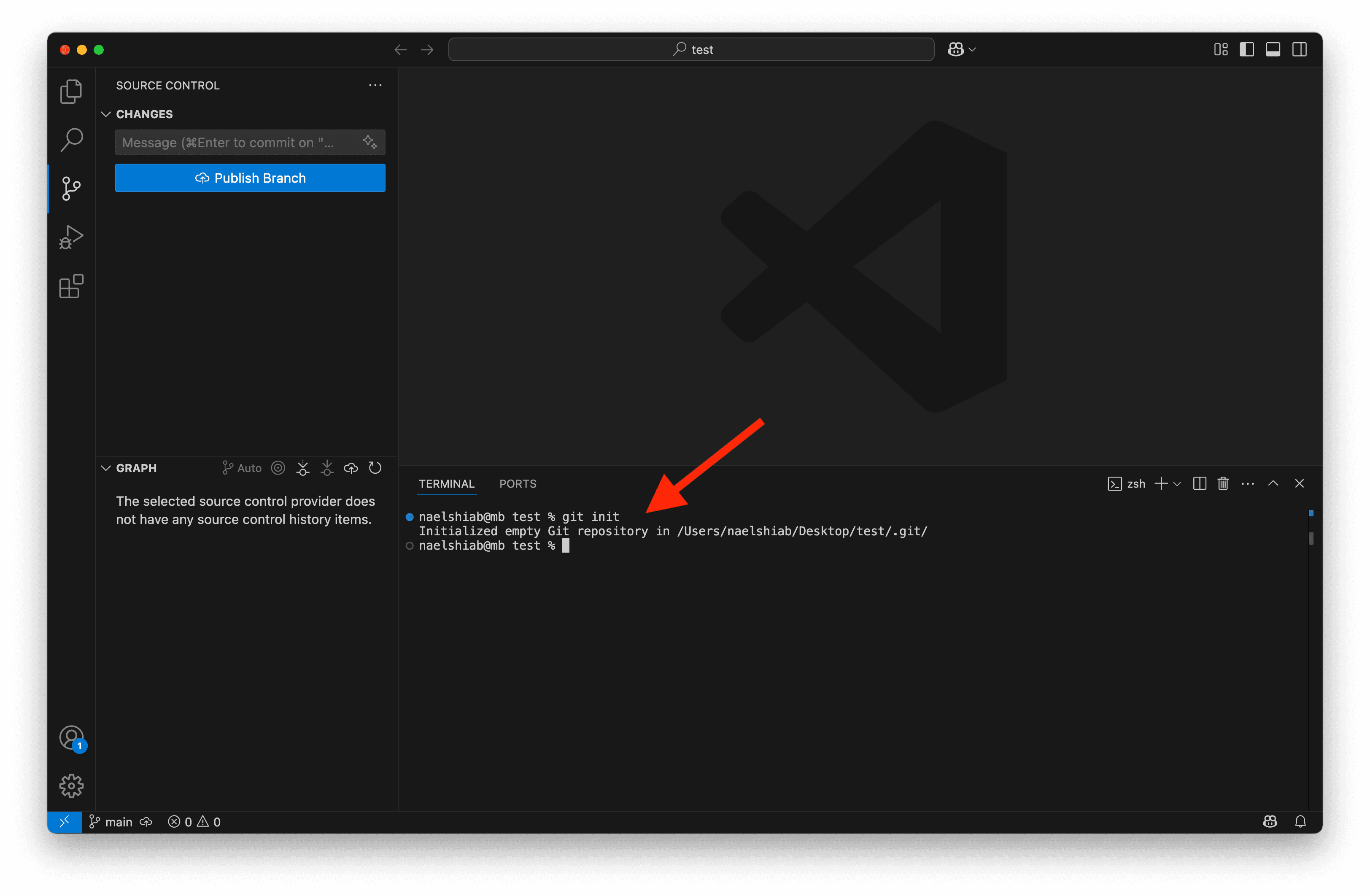The height and width of the screenshot is (896, 1370).
Task: Toggle the primary side bar
Action: click(1247, 49)
